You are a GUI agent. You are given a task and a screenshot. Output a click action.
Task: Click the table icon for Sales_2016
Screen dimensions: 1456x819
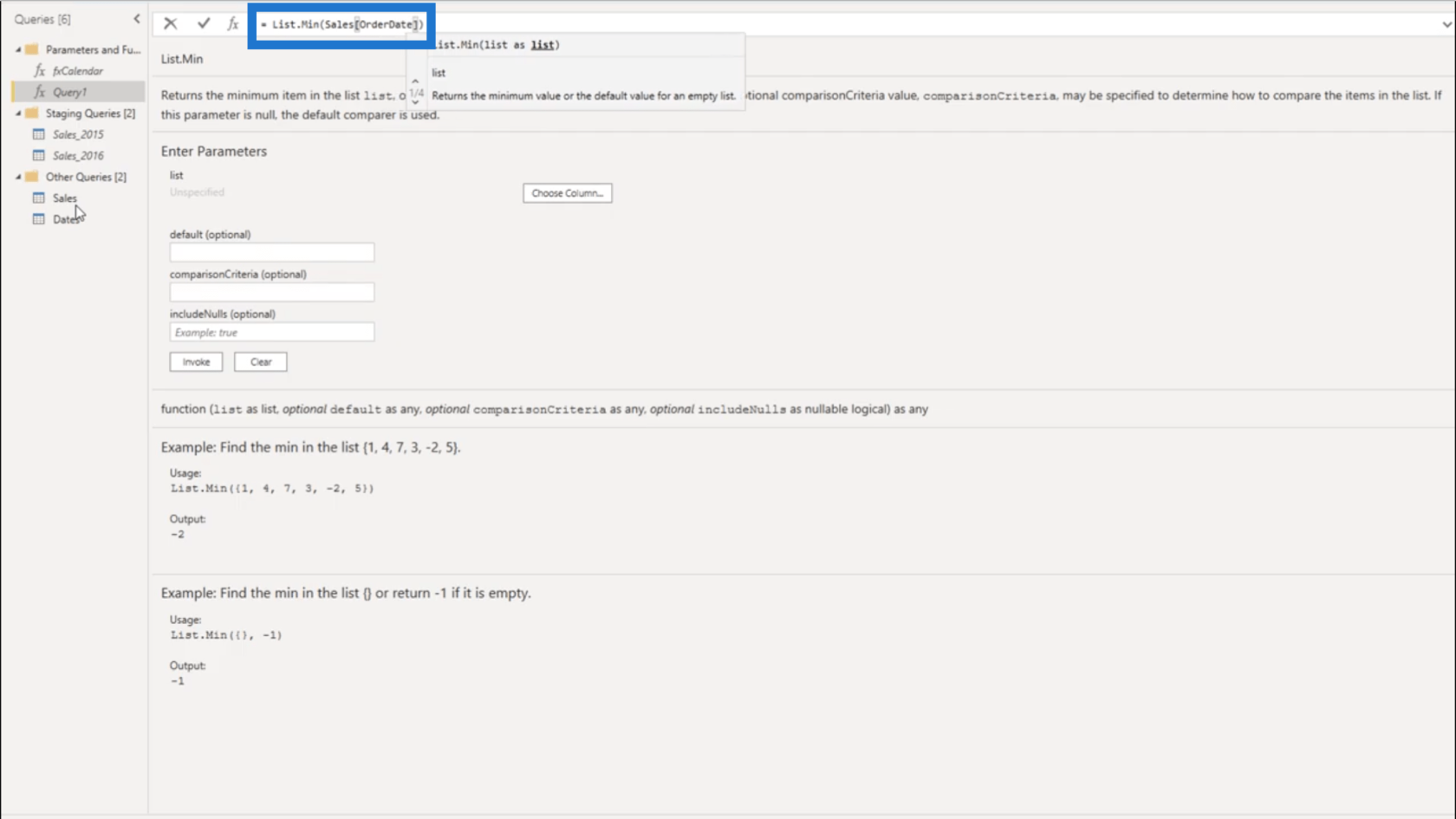pyautogui.click(x=39, y=155)
